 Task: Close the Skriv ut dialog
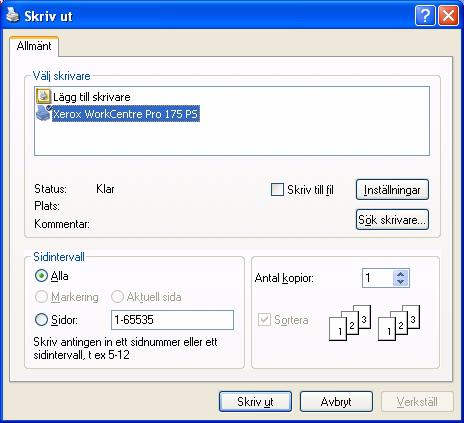point(448,15)
